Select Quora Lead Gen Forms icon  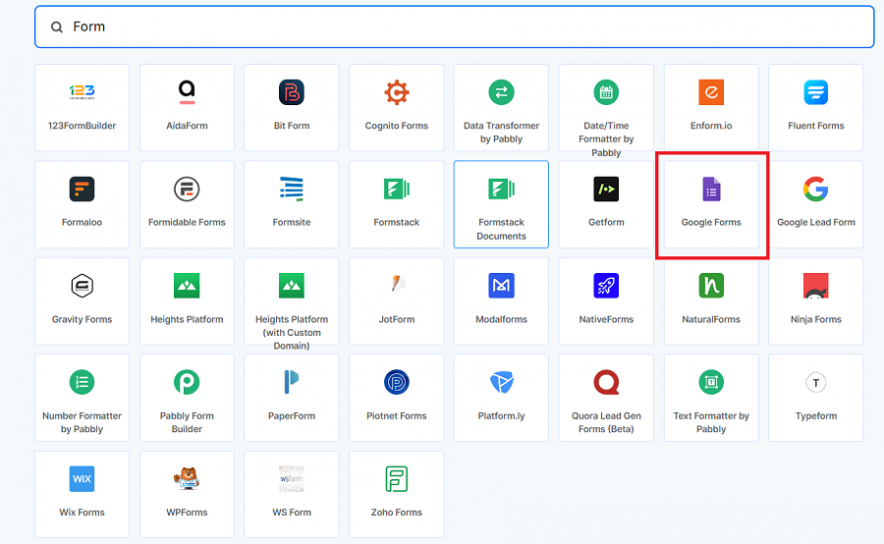(x=606, y=382)
